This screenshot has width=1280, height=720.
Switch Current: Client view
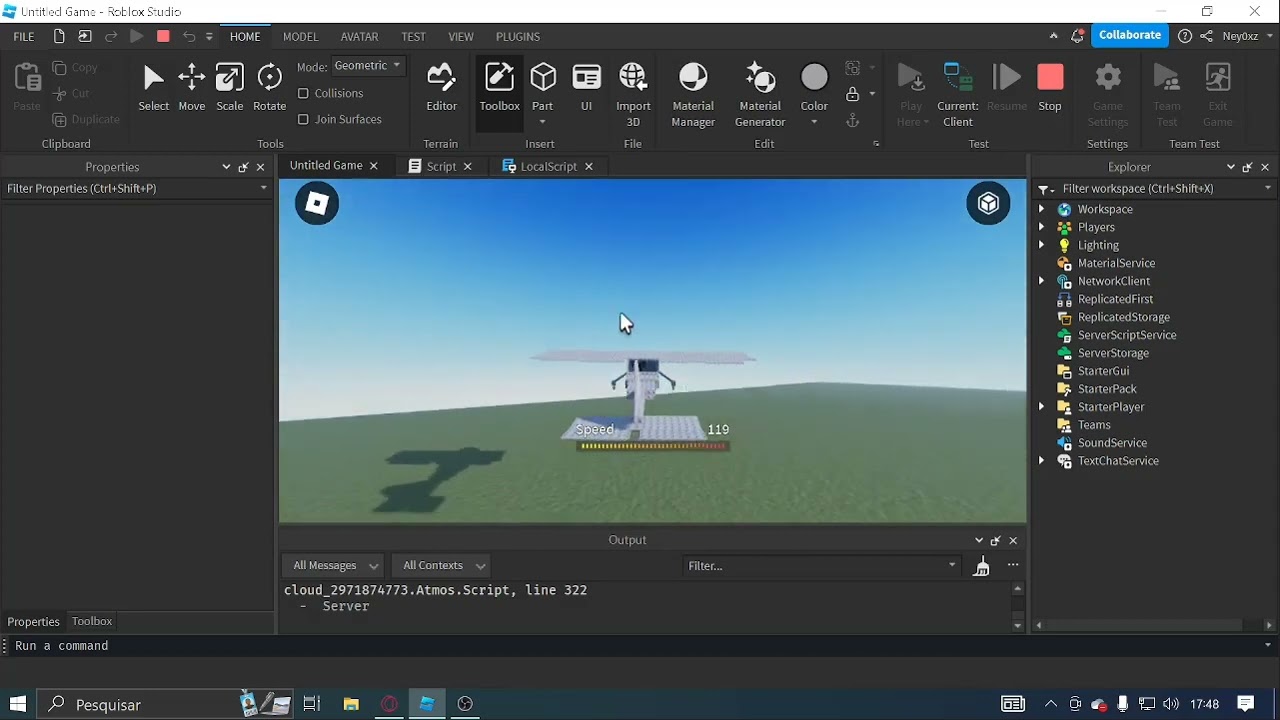[x=957, y=95]
